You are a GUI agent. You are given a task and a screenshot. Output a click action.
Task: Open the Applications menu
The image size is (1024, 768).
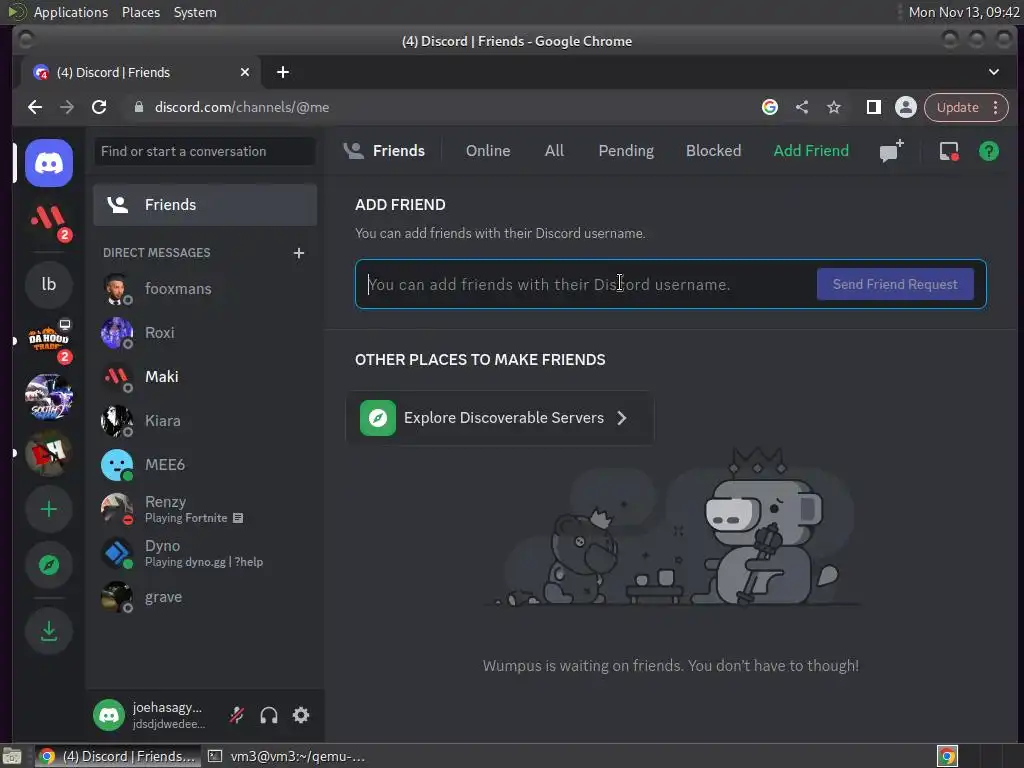pyautogui.click(x=71, y=12)
